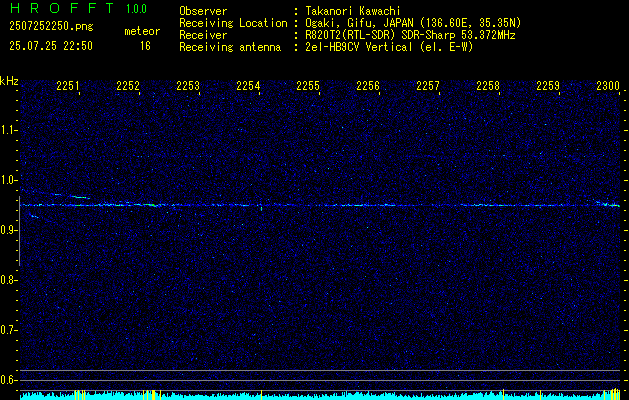The image size is (629, 400).
Task: Click receiver R820T2(RTL-SDR) SDR-Sharp text
Action: [410, 35]
